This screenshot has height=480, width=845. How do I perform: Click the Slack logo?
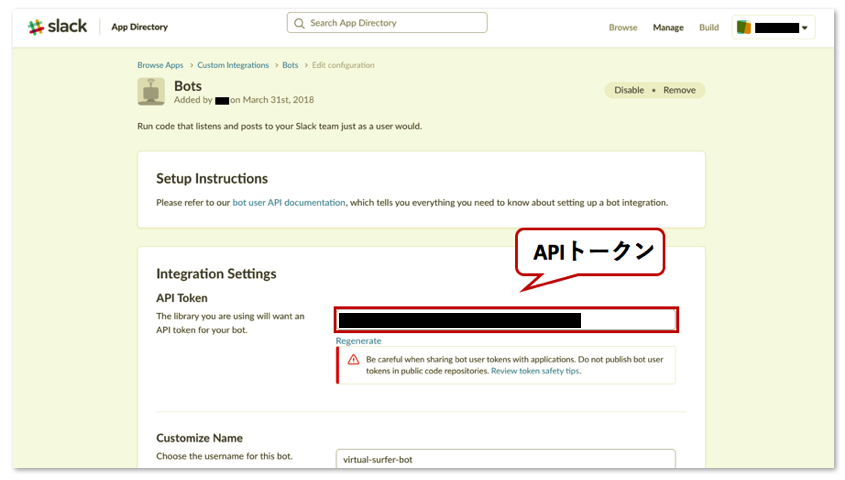pos(57,26)
